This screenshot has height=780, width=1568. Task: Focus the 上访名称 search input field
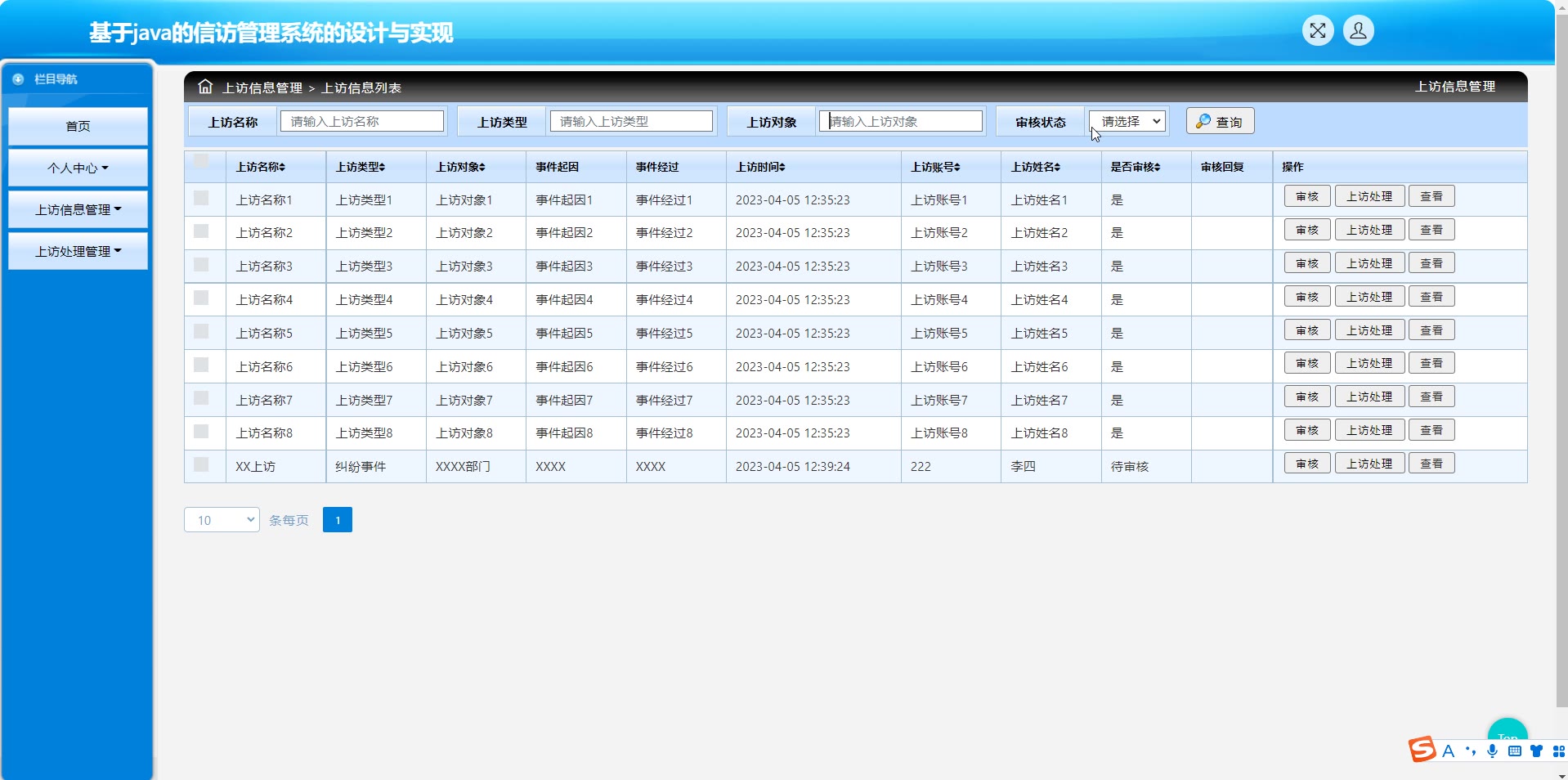pyautogui.click(x=362, y=121)
